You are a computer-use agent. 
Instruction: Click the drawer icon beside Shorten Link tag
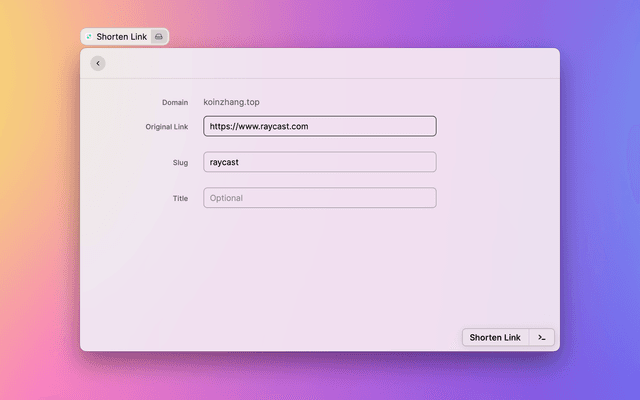[159, 36]
